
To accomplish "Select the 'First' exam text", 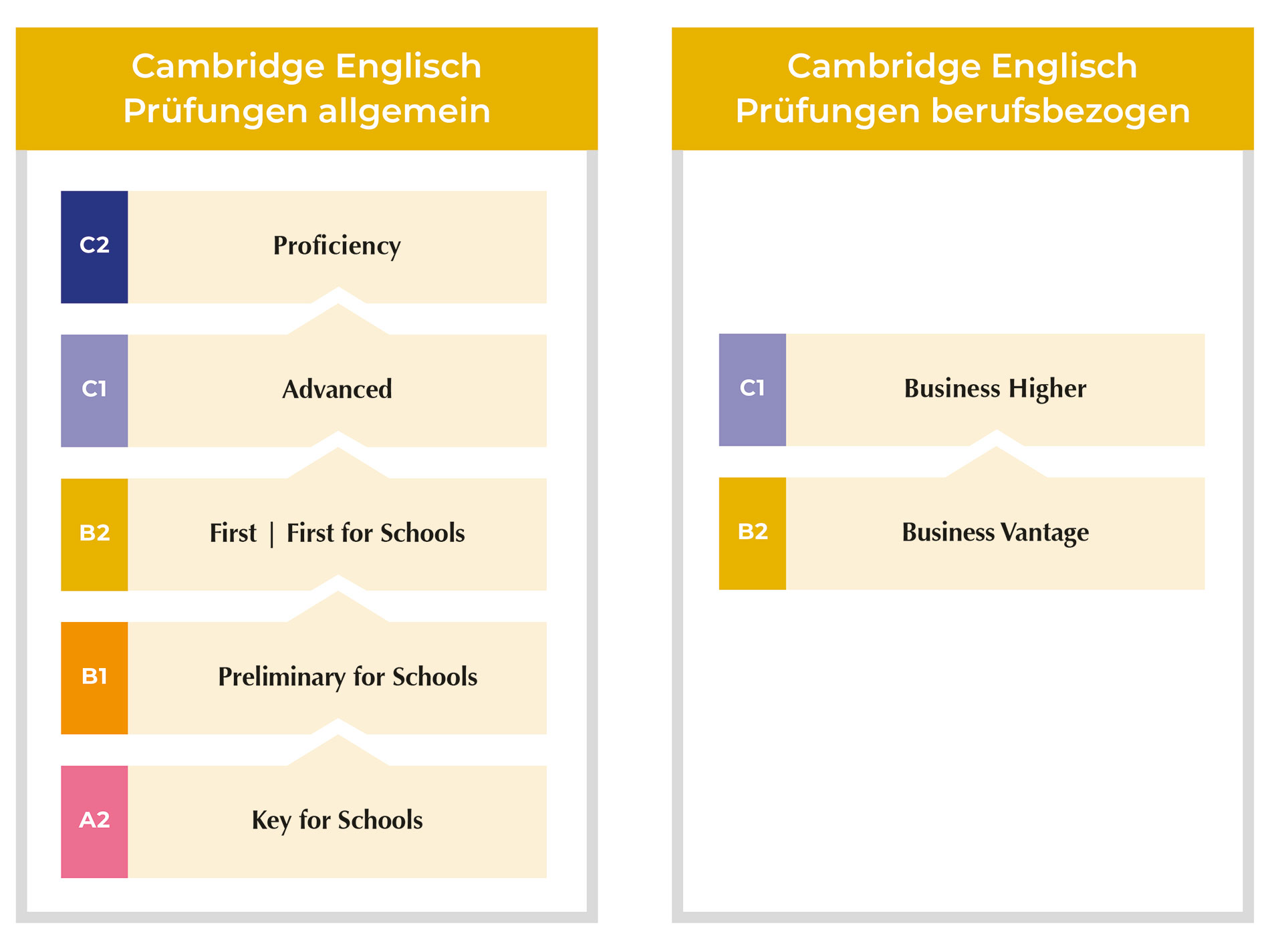I will click(x=233, y=533).
